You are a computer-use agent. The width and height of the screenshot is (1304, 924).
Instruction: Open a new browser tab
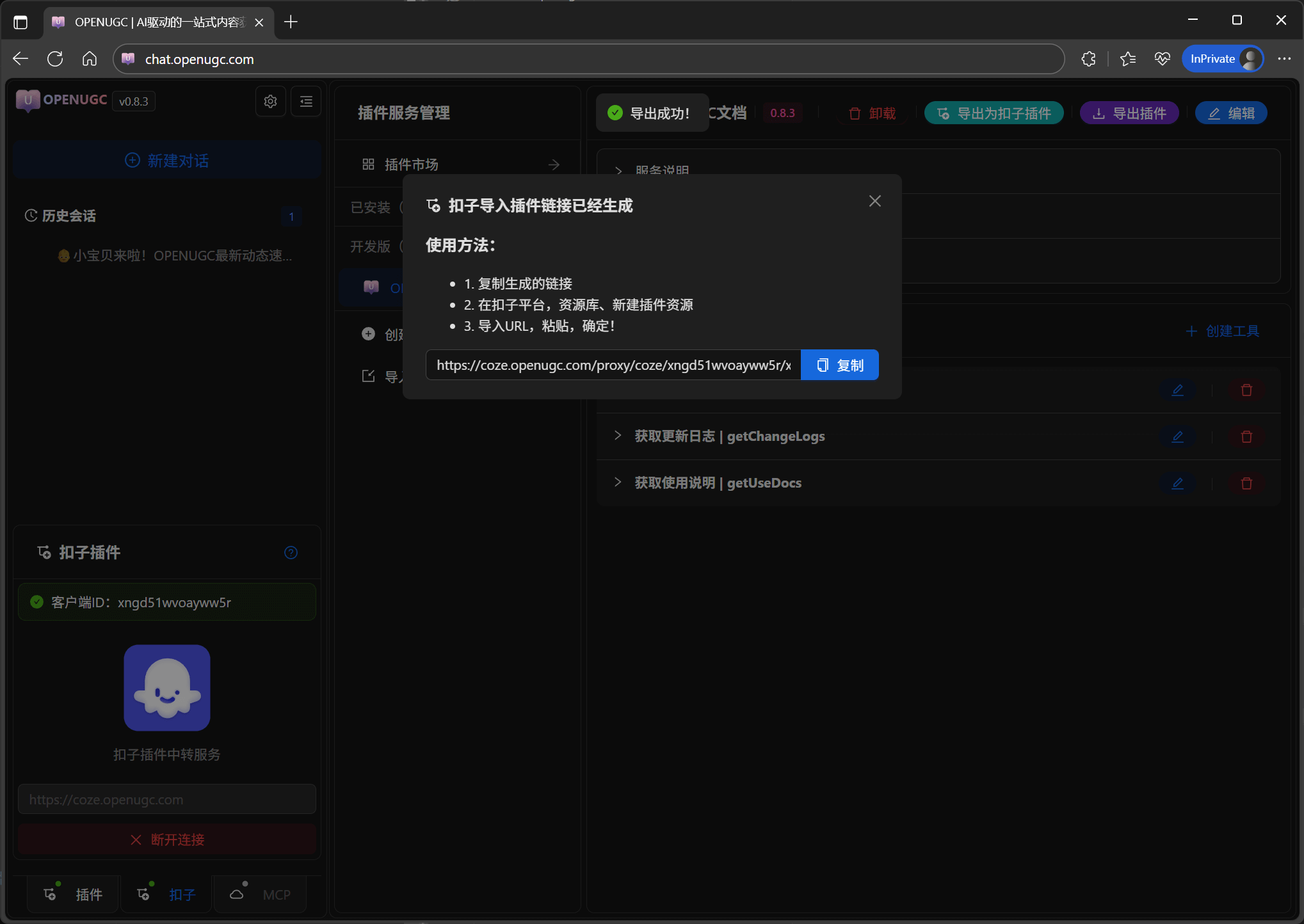pyautogui.click(x=291, y=22)
